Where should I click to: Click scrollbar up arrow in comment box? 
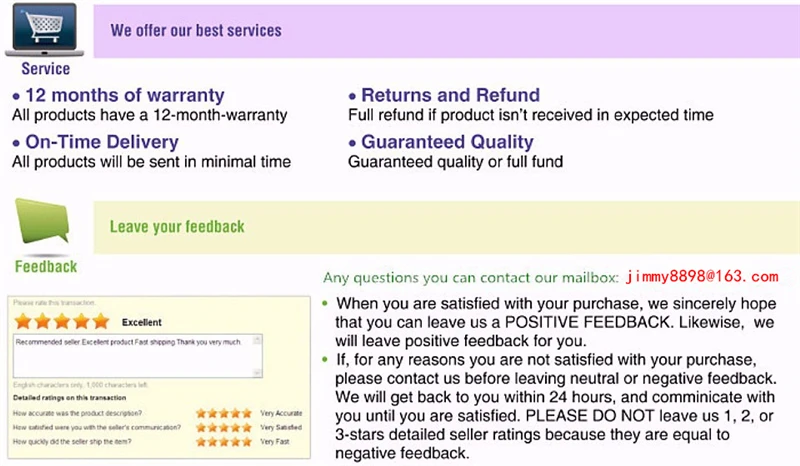point(258,340)
